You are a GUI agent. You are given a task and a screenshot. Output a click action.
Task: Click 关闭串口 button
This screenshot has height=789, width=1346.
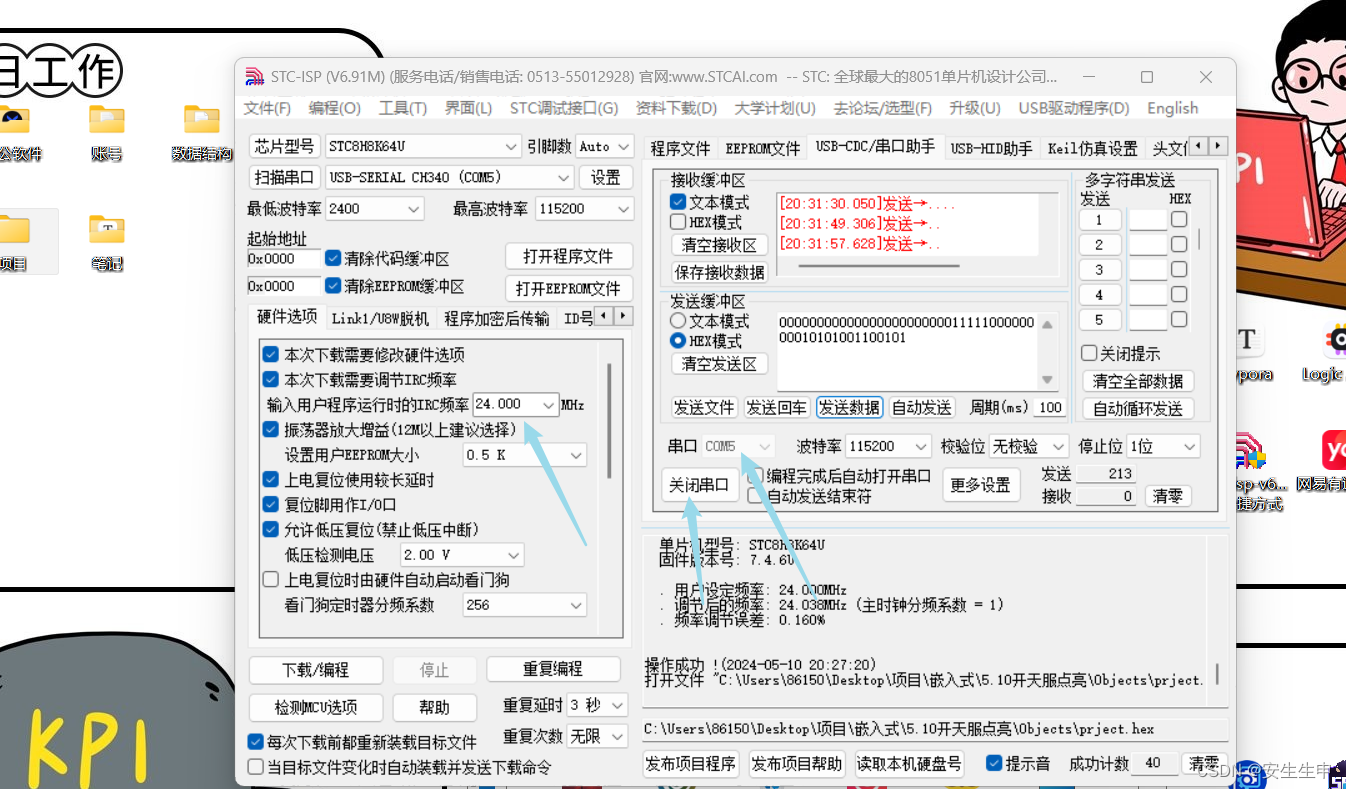[x=699, y=485]
